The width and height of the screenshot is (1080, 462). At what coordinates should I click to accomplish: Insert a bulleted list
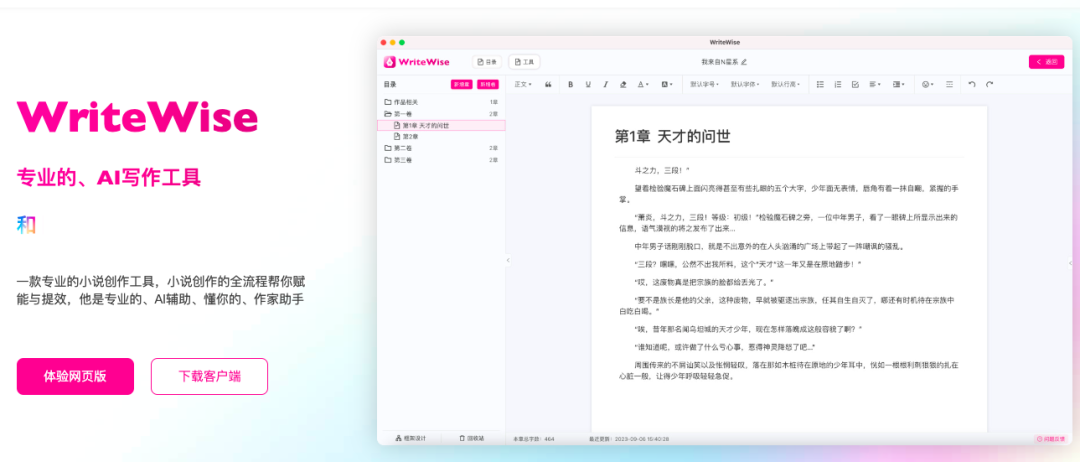coord(820,85)
